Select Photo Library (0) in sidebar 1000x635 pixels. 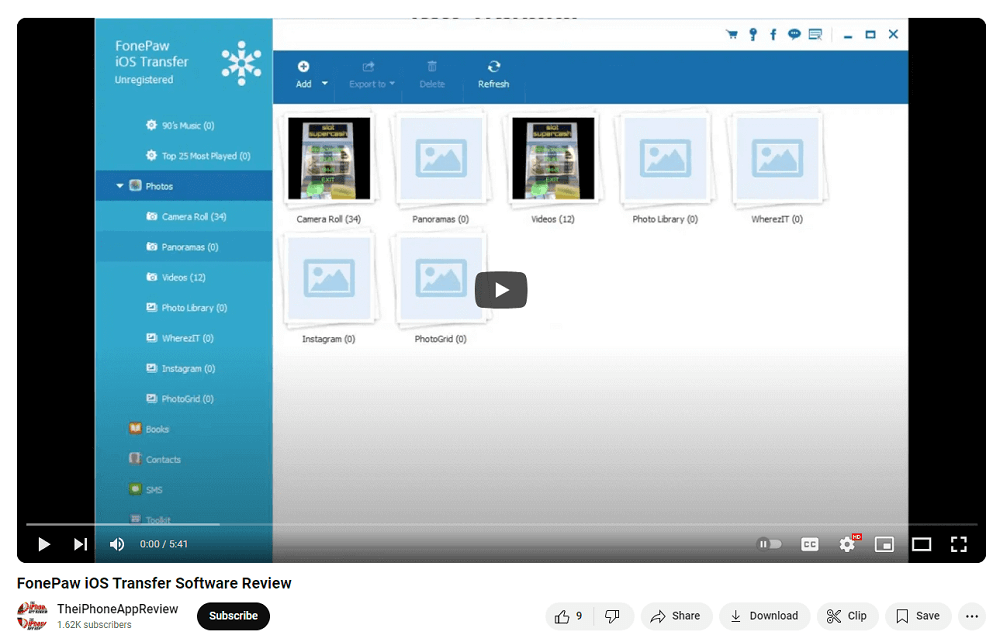184,308
